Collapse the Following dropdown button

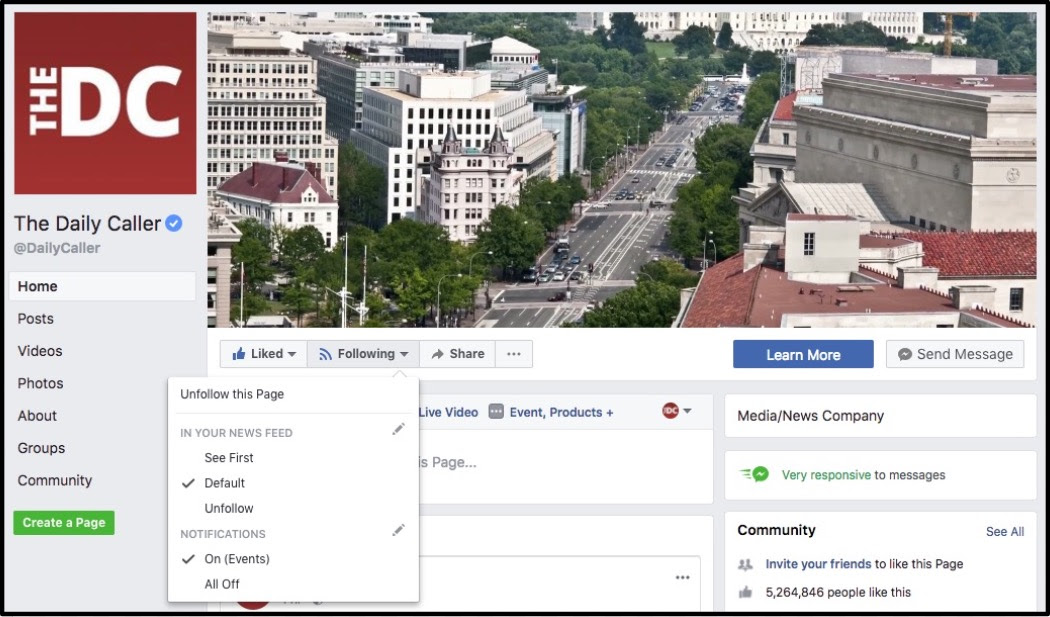tap(364, 354)
